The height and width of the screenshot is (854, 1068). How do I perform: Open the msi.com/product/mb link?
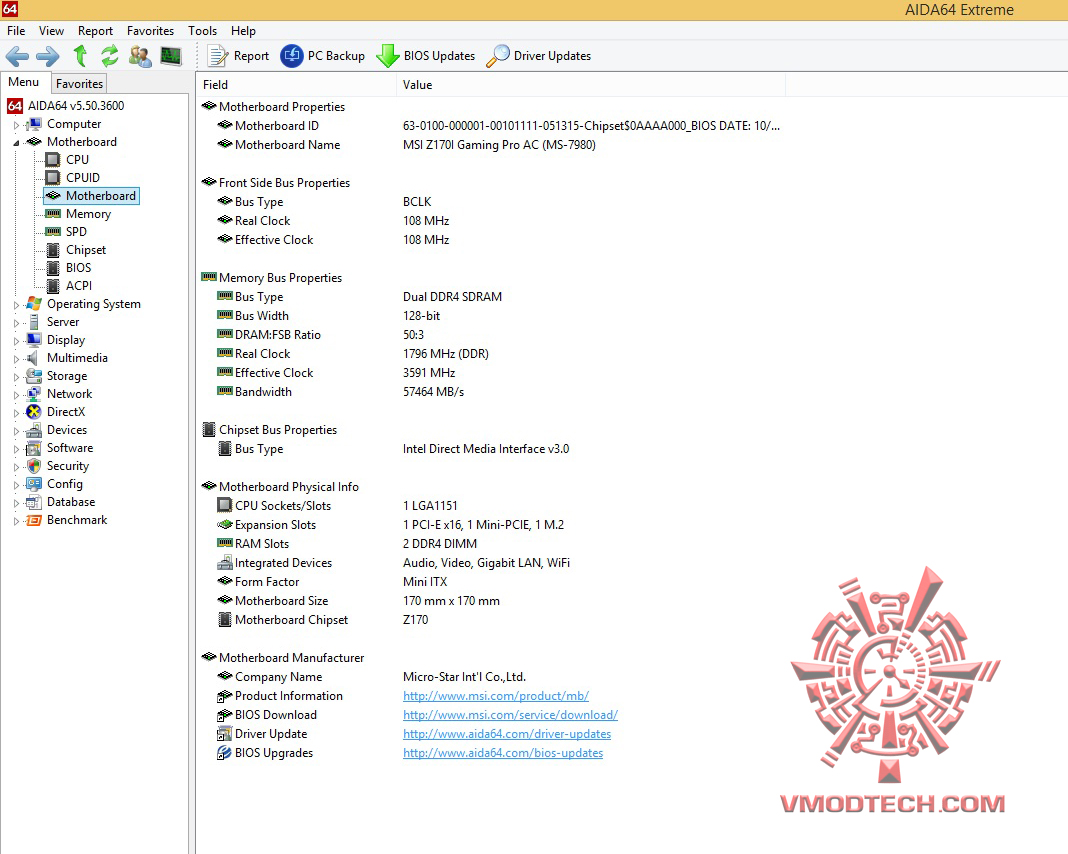pos(496,696)
